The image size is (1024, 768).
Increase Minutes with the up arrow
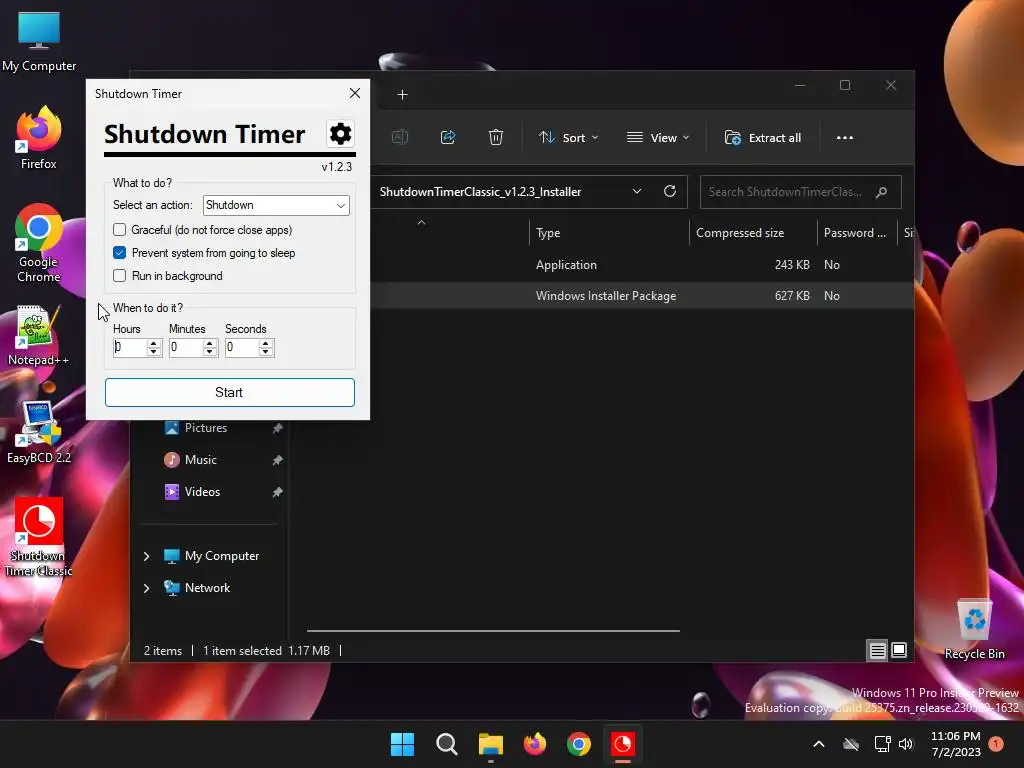coord(210,343)
